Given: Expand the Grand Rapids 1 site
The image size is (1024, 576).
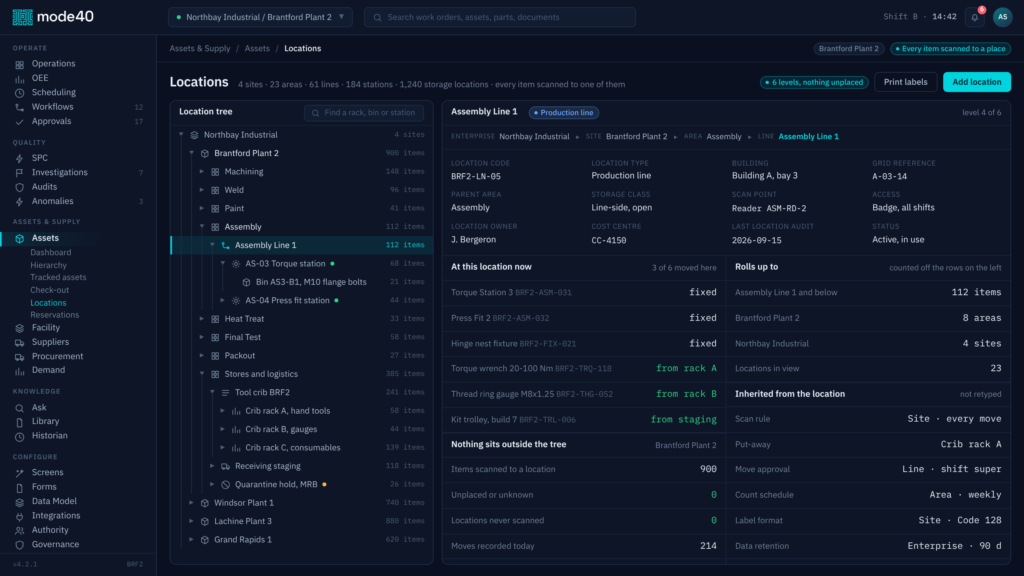Looking at the screenshot, I should [191, 539].
